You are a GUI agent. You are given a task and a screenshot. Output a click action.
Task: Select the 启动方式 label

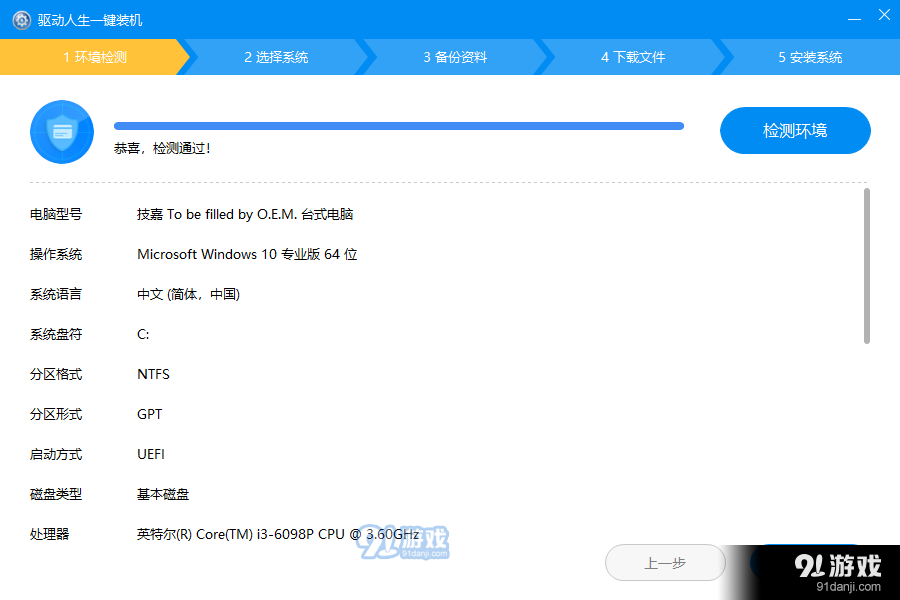[x=56, y=454]
